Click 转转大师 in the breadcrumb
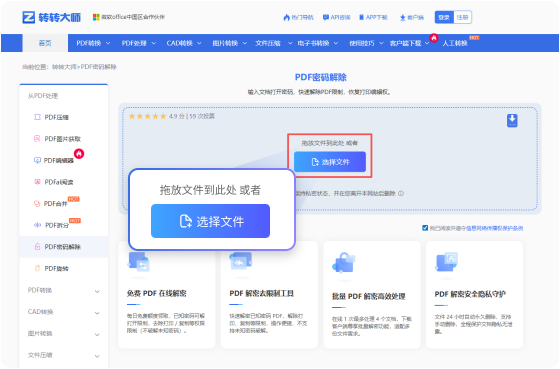The width and height of the screenshot is (560, 369). pos(64,67)
